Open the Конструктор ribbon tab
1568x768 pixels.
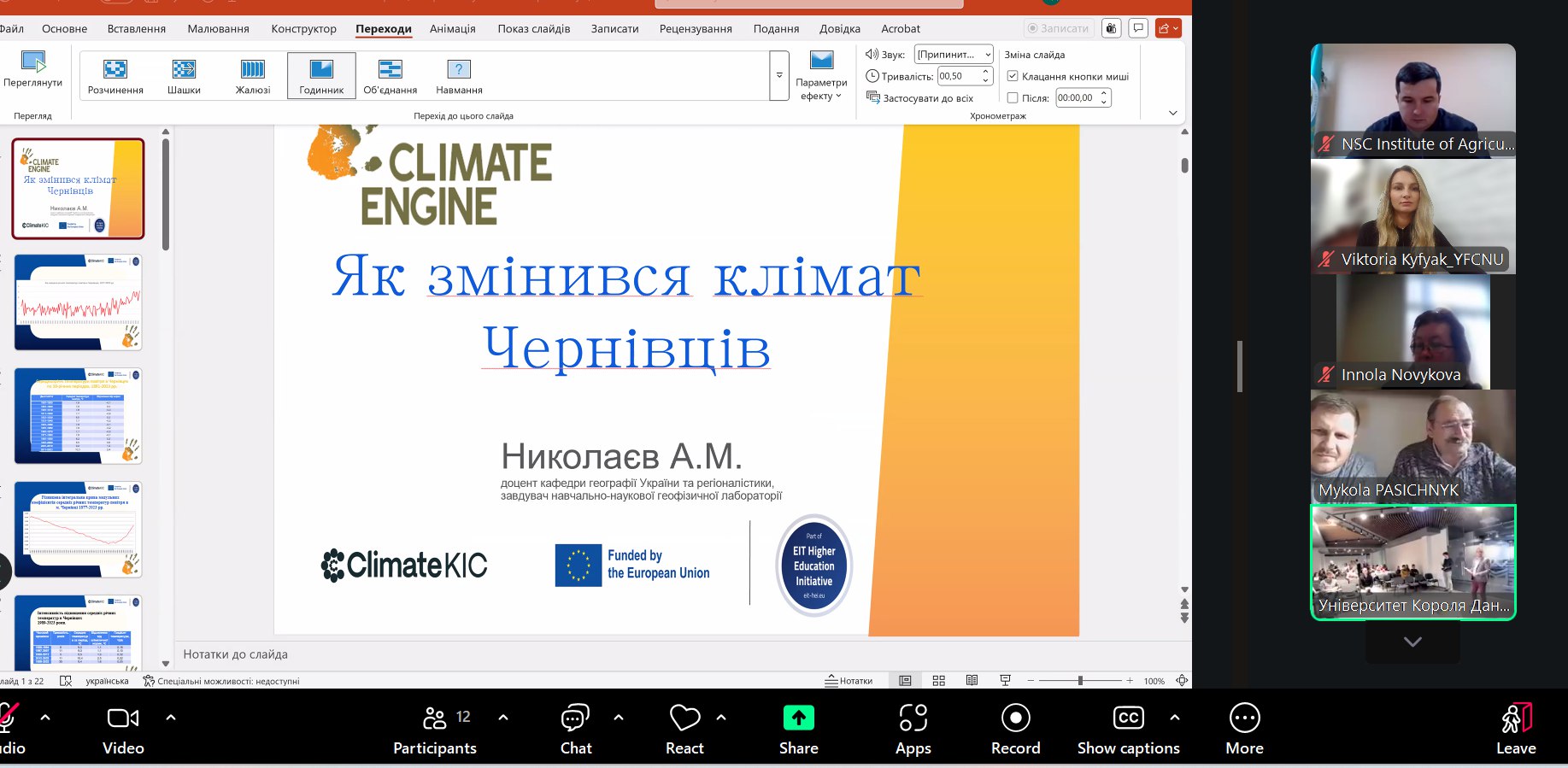point(303,28)
